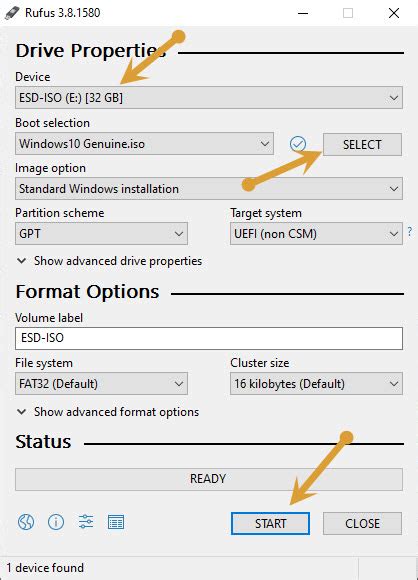Viewport: 418px width, 580px height.
Task: Click the CLOSE button
Action: [362, 523]
